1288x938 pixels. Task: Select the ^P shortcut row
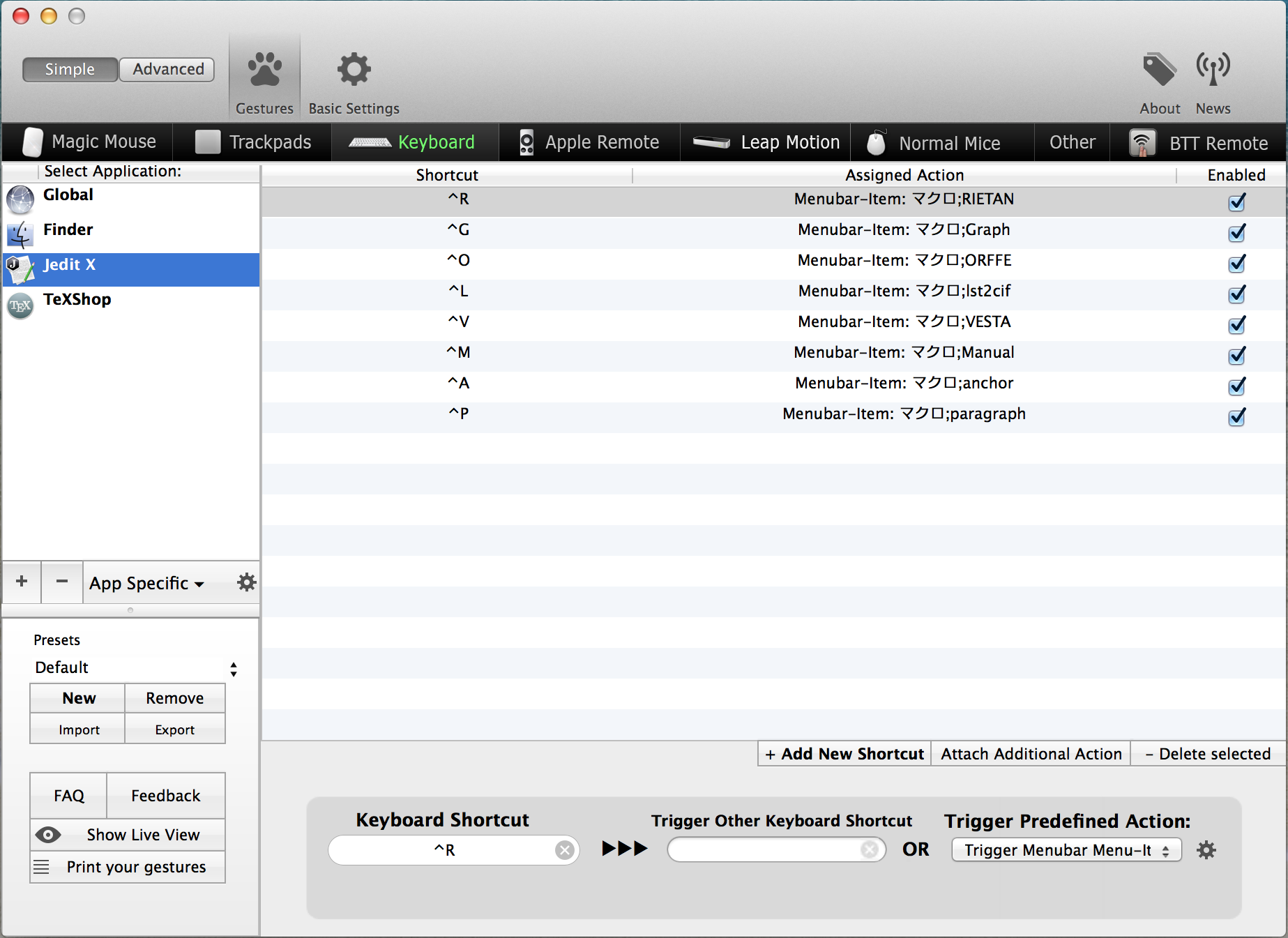click(x=774, y=417)
